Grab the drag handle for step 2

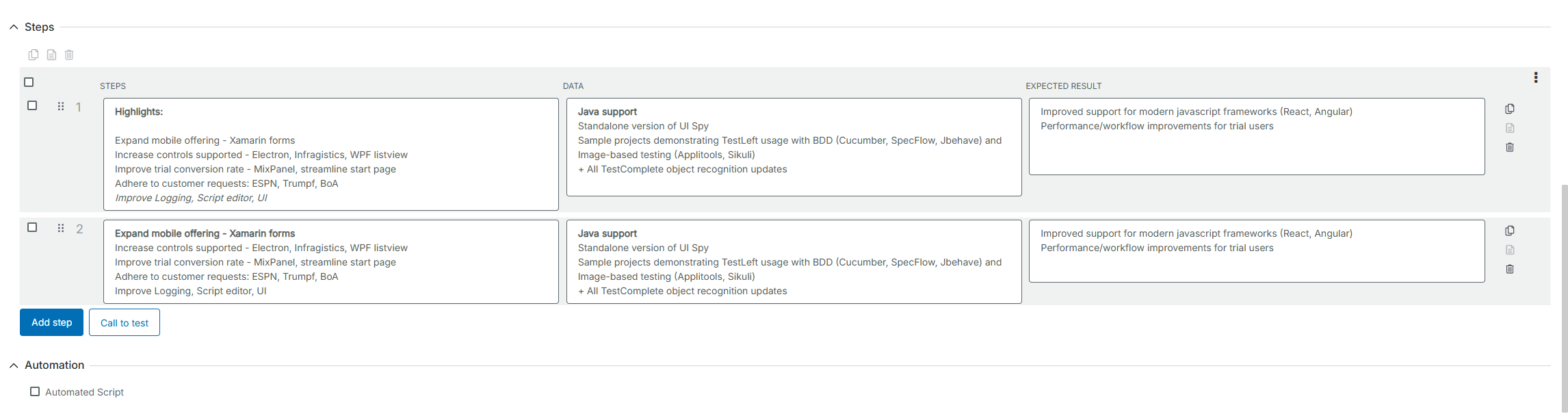(x=61, y=228)
